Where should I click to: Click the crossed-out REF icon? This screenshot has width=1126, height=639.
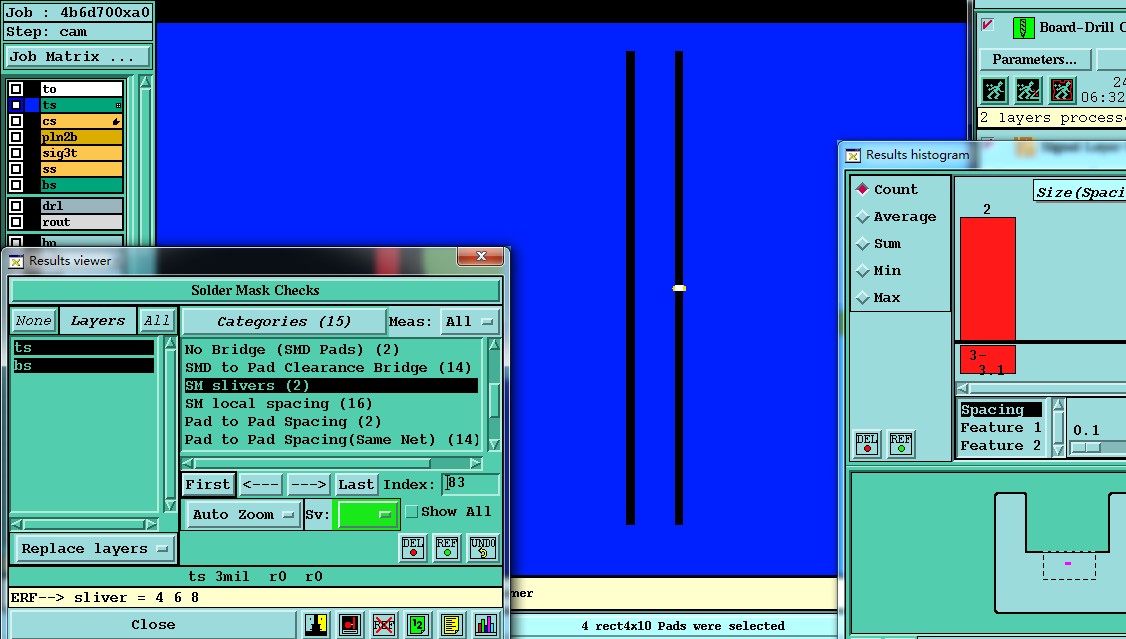tap(383, 624)
